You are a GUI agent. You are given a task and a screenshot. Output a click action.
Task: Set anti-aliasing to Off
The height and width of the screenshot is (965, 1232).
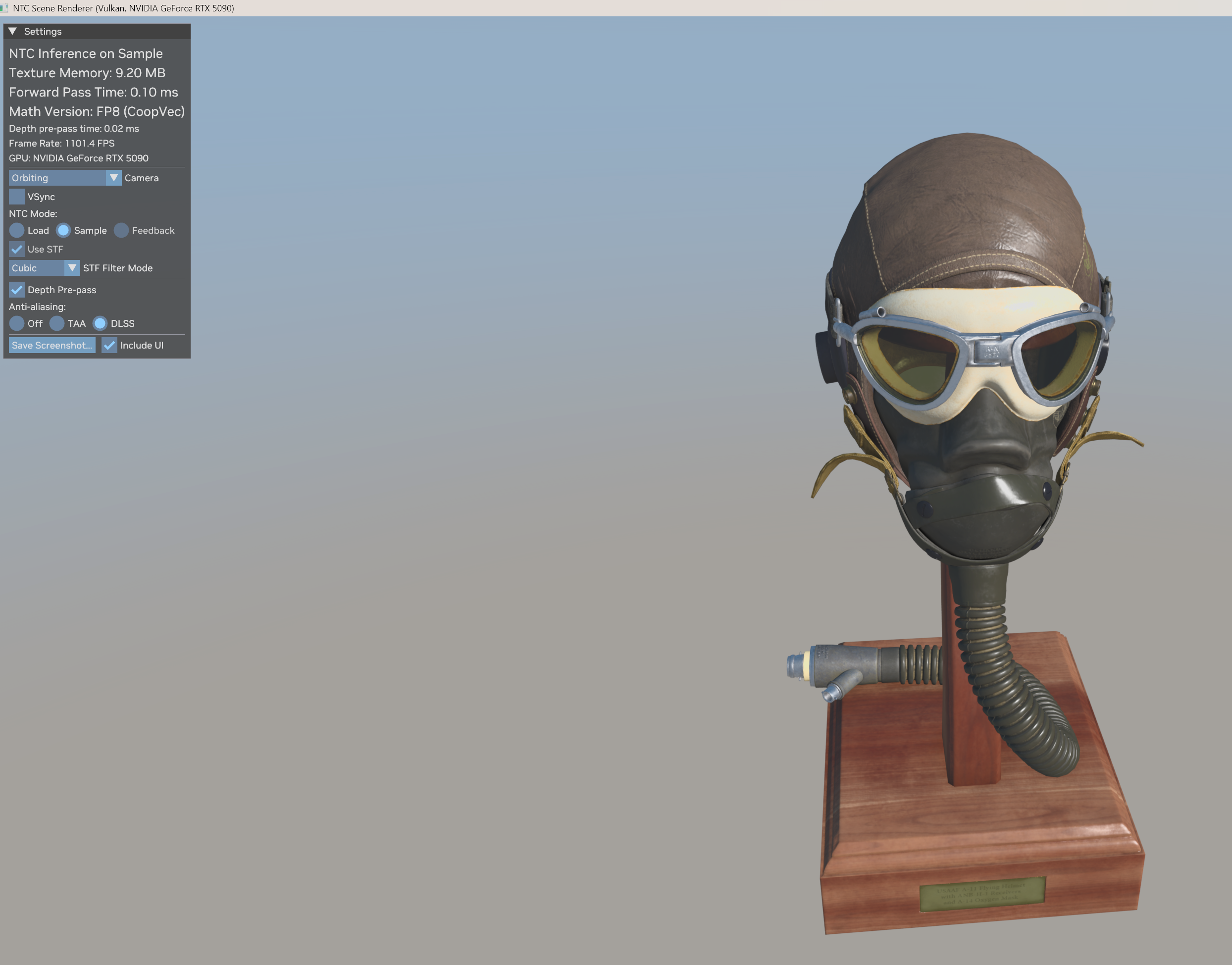tap(17, 323)
